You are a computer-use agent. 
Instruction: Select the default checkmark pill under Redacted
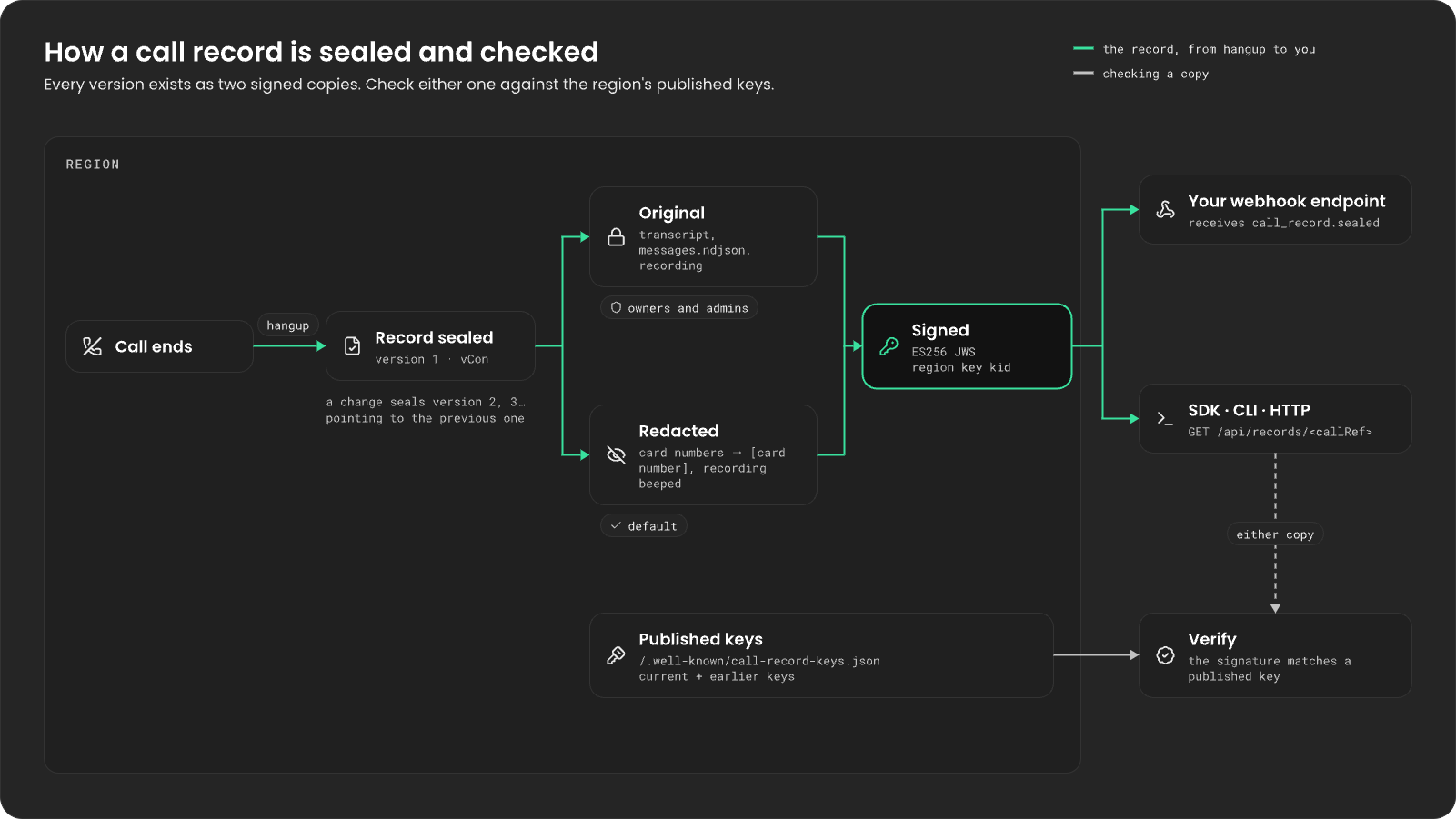[643, 525]
